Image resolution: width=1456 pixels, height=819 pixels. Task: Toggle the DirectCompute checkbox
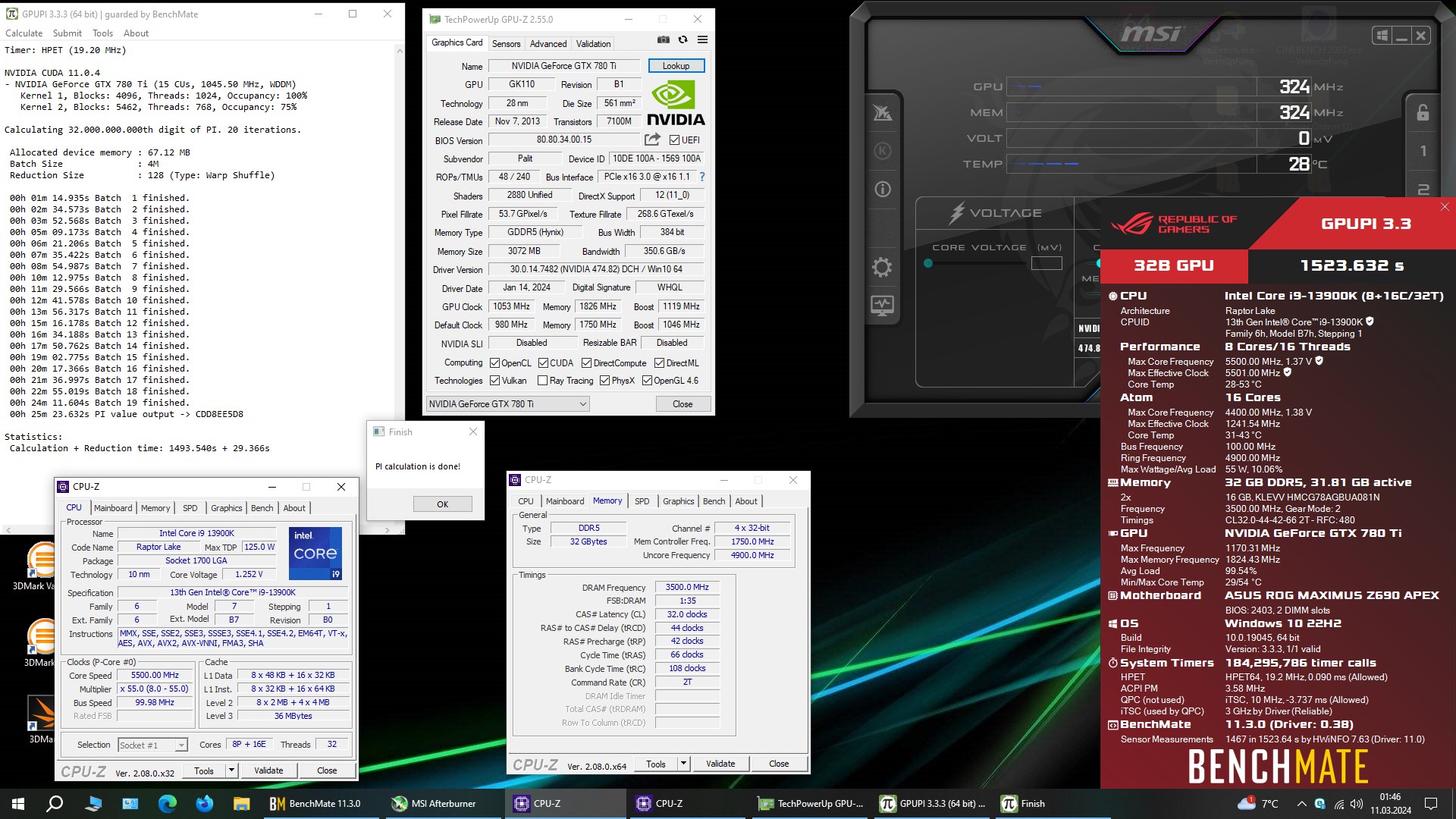click(586, 363)
